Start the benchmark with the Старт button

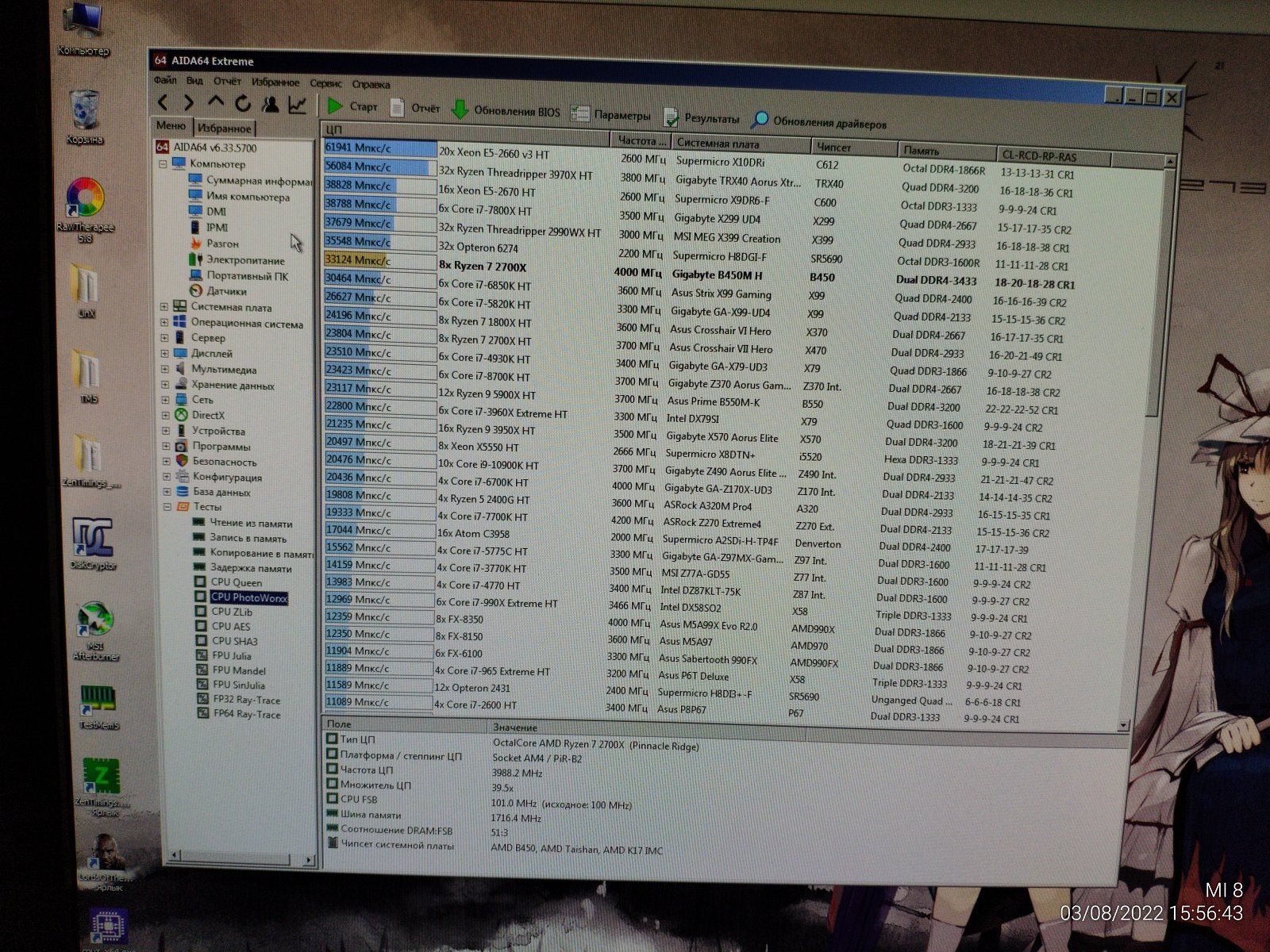tap(352, 106)
